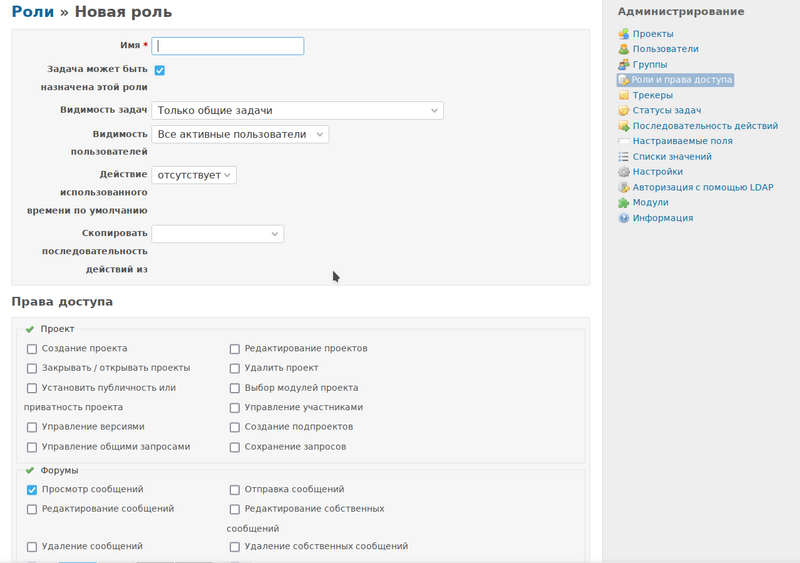
Task: Enable Редактирование проектов permission
Action: tap(235, 349)
